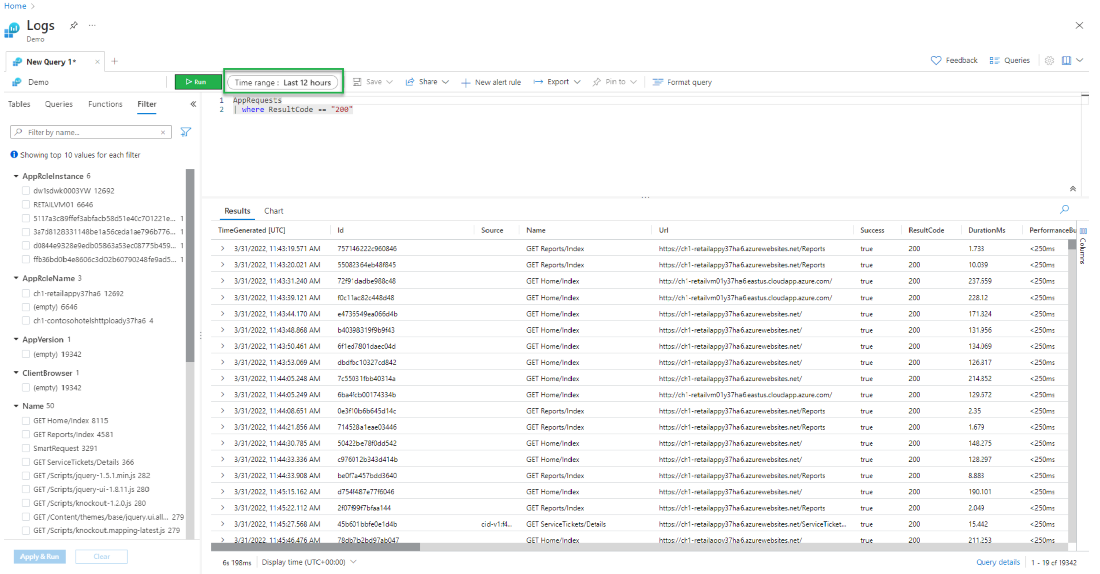Click the search icon above results table
The image size is (1100, 574).
coord(1064,209)
